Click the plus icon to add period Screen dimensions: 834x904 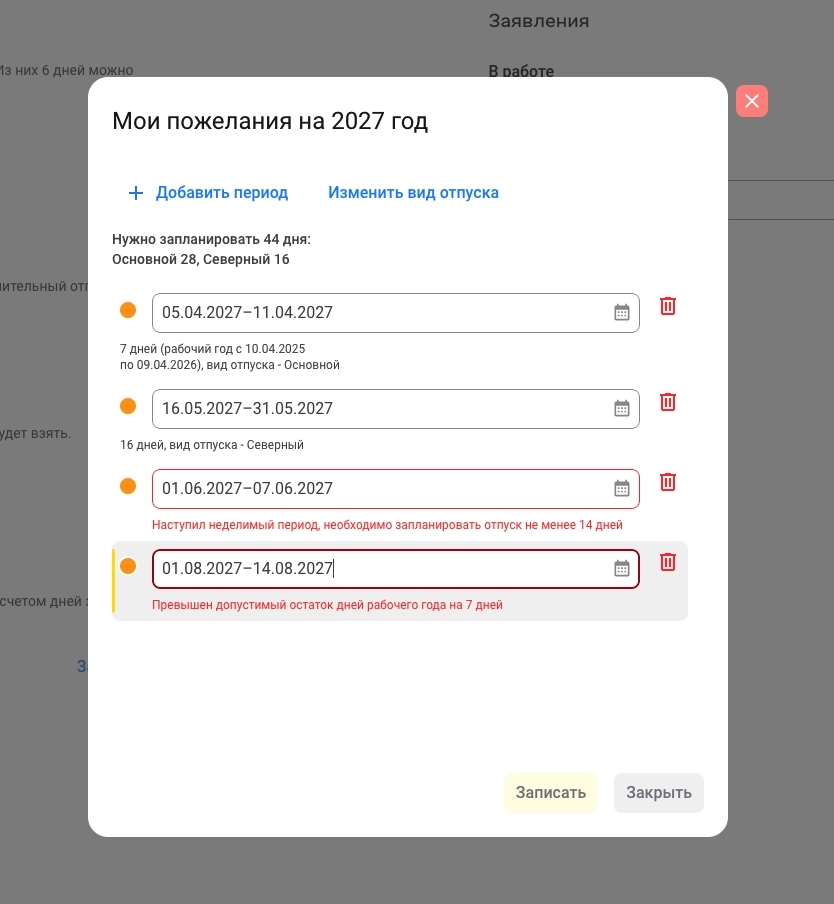tap(135, 193)
